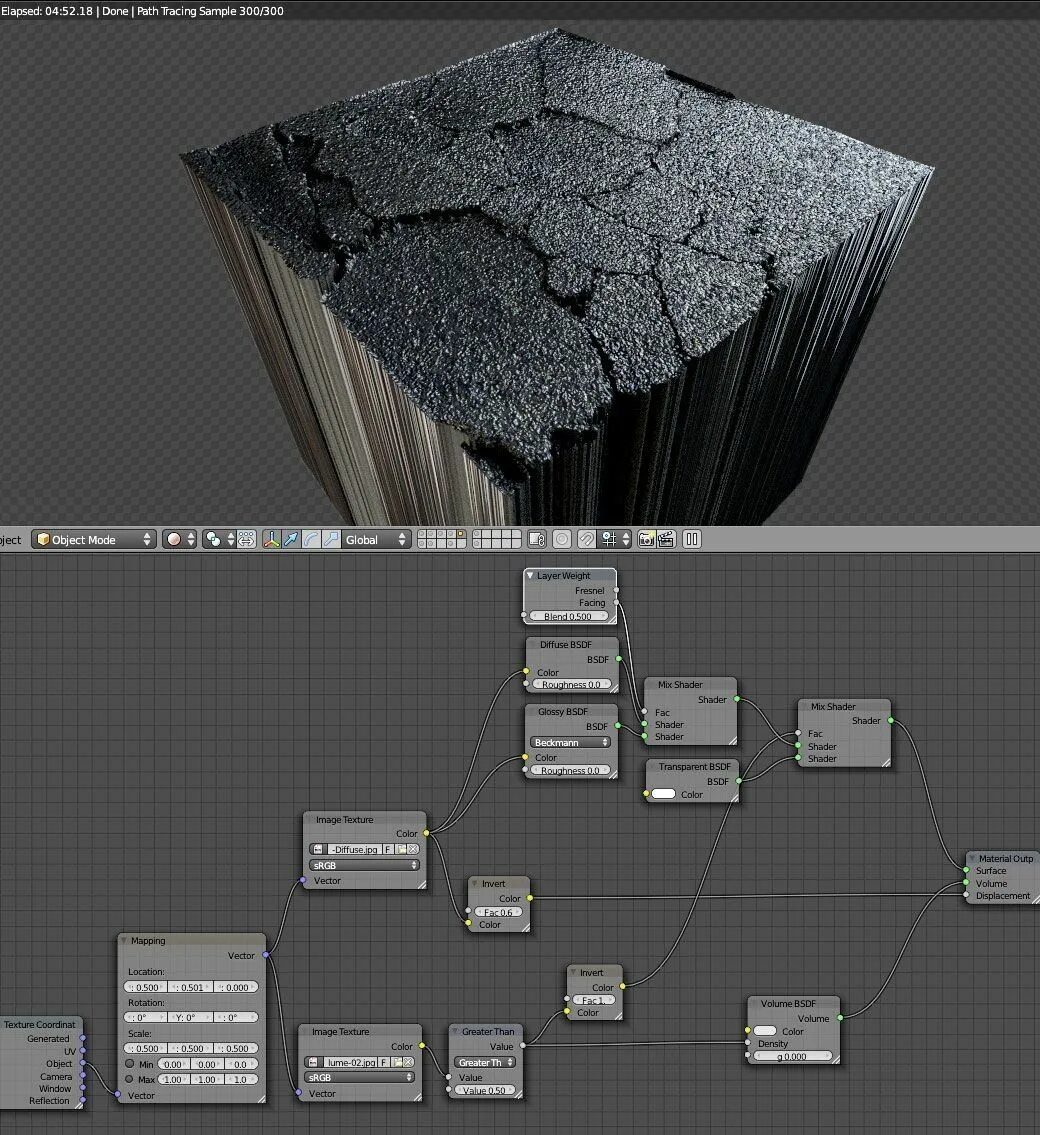
Task: Click the proportional editing circle icon
Action: point(562,539)
